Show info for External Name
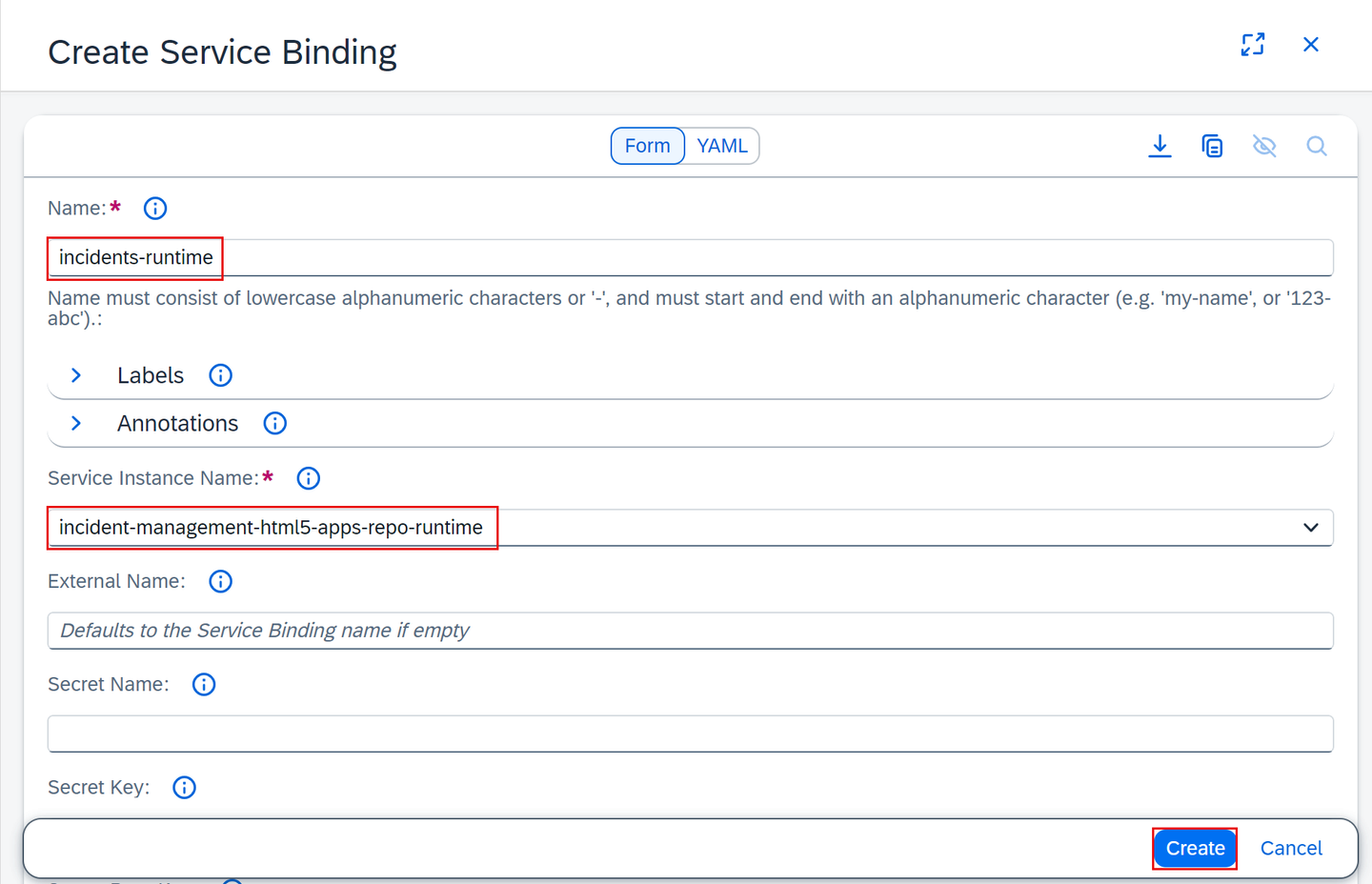1372x884 pixels. click(220, 581)
